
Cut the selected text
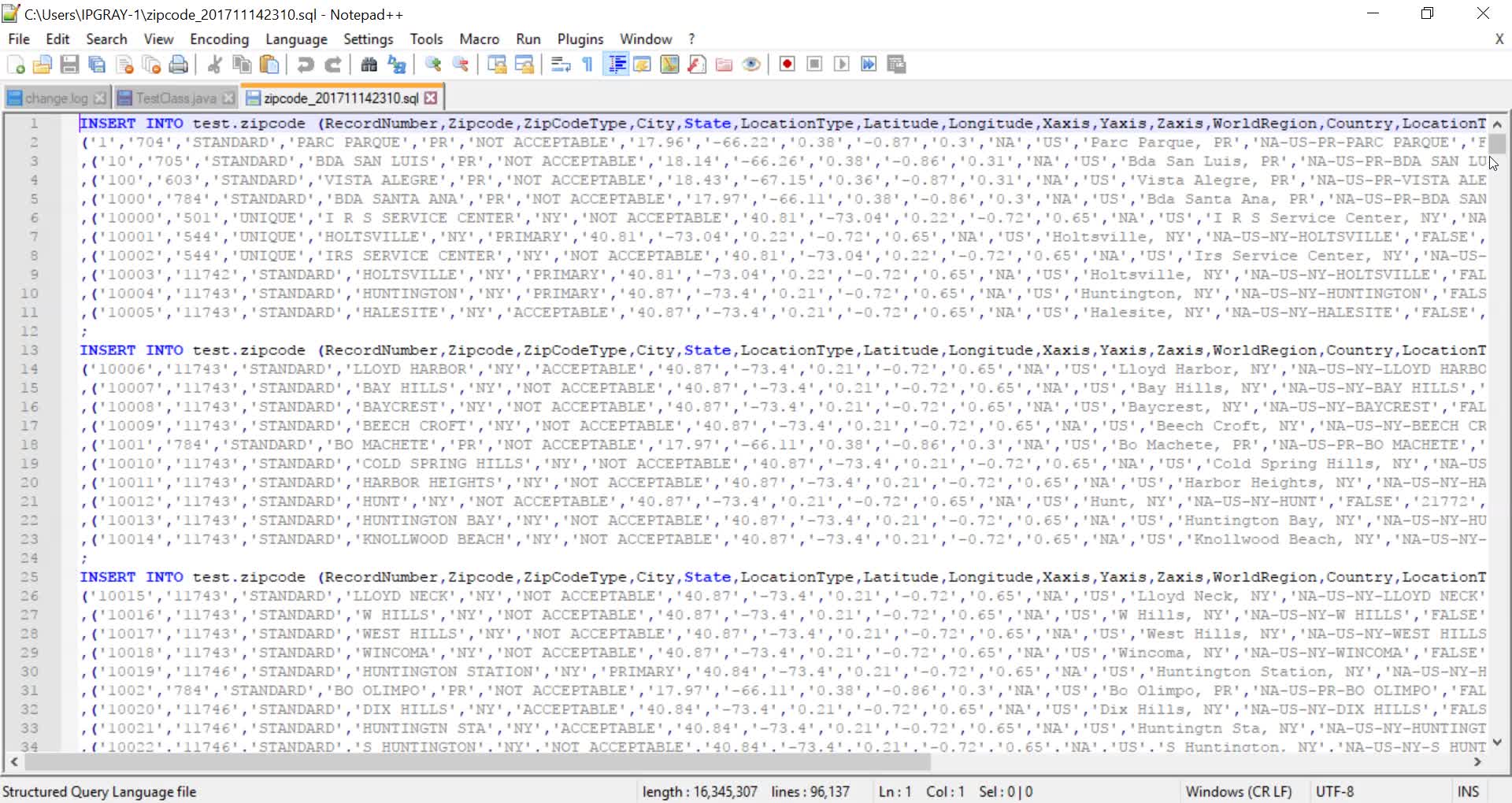point(213,64)
